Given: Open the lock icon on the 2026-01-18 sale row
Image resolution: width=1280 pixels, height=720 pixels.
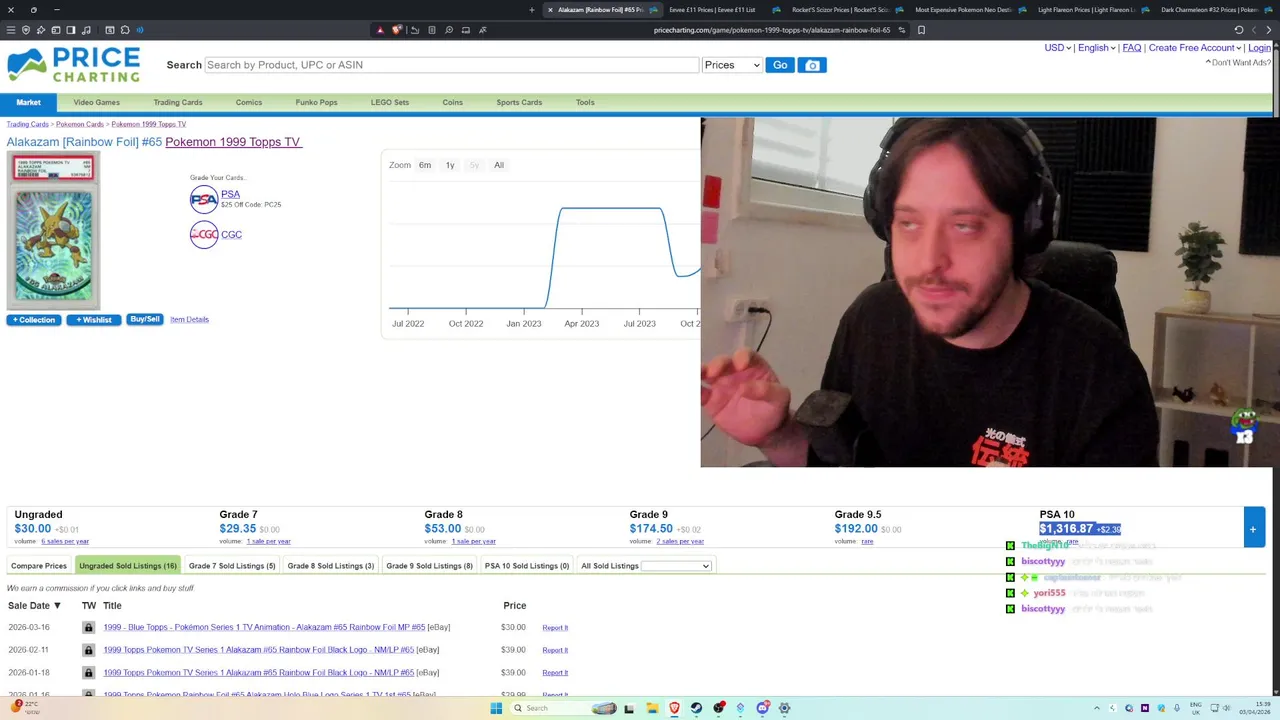Looking at the screenshot, I should (x=88, y=672).
